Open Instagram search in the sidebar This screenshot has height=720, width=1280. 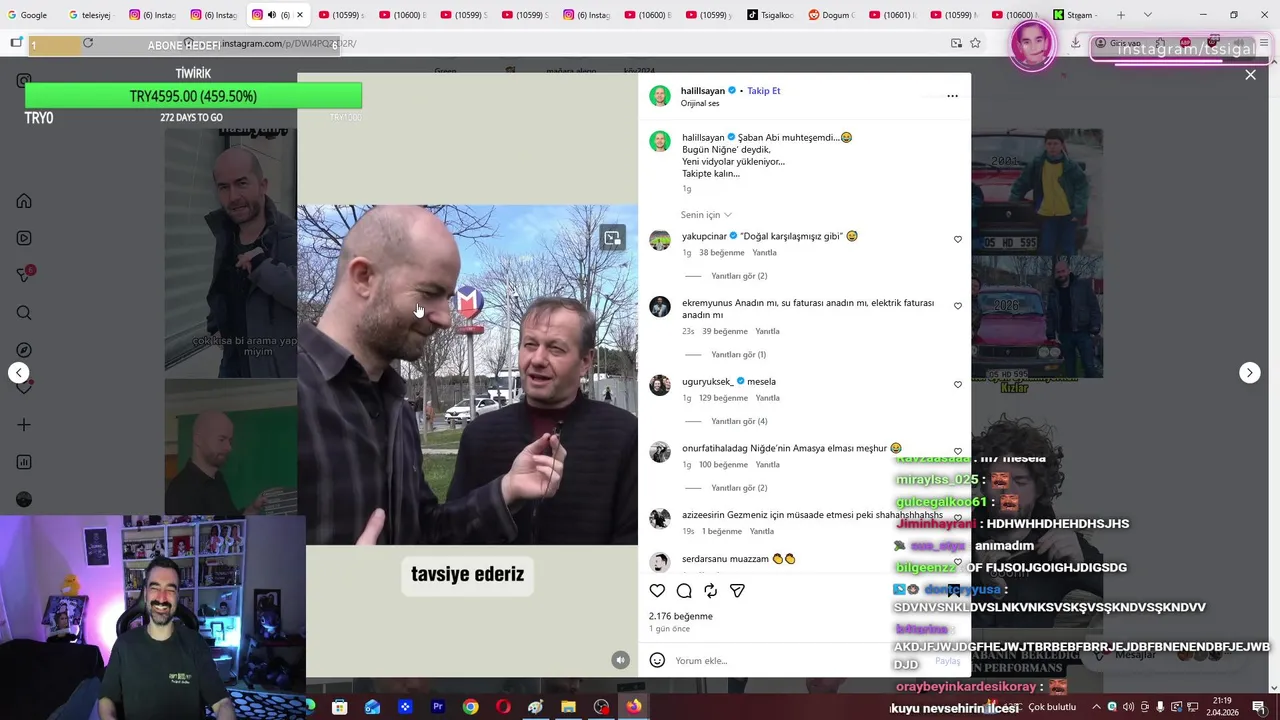pyautogui.click(x=24, y=313)
